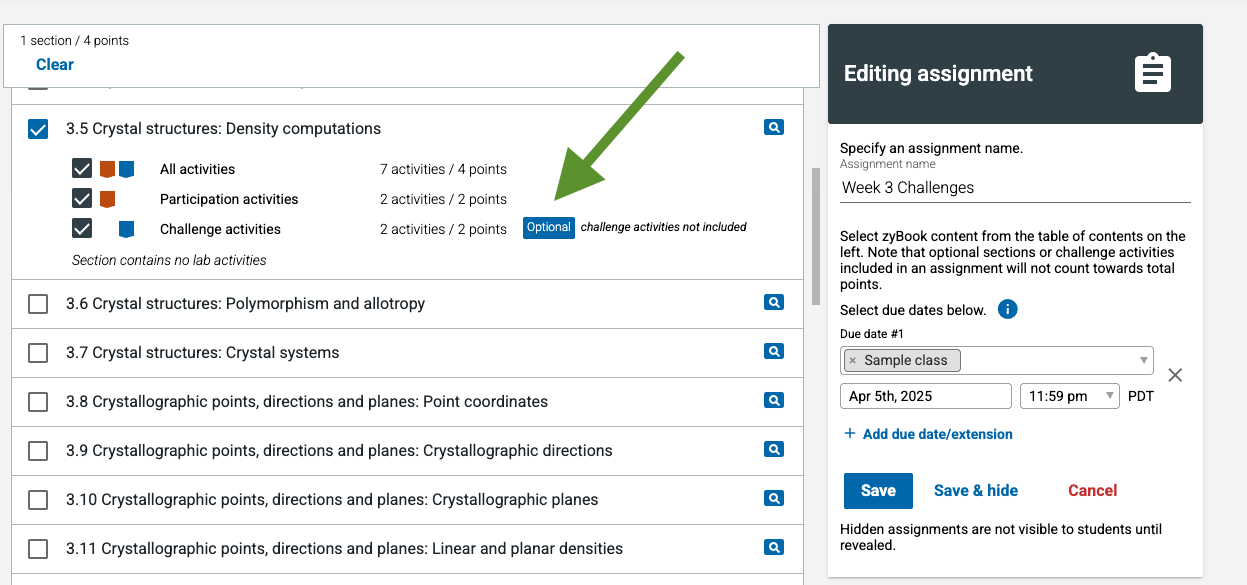The height and width of the screenshot is (585, 1247).
Task: Click the Apr 5th, 2025 date field
Action: click(x=926, y=396)
